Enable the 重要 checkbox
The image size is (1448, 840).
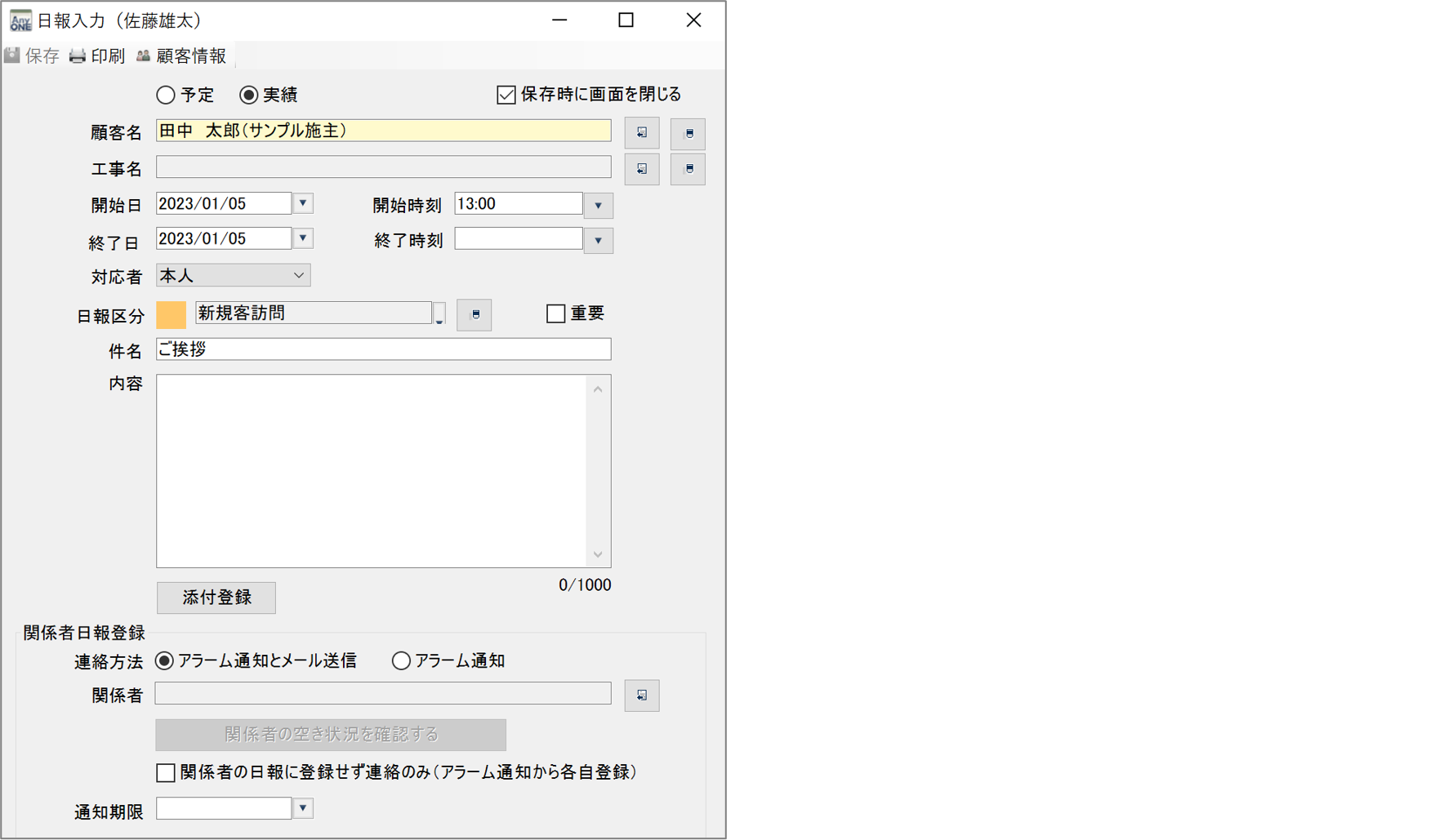(556, 313)
